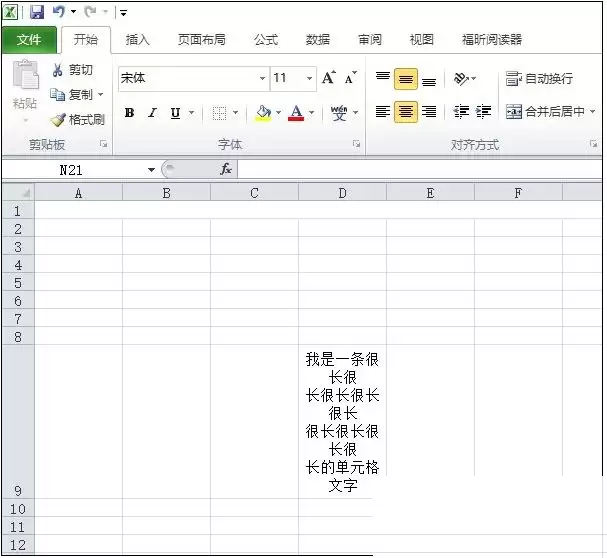Open the 复制 dropdown arrow
Screen dimensions: 607x558
101,94
